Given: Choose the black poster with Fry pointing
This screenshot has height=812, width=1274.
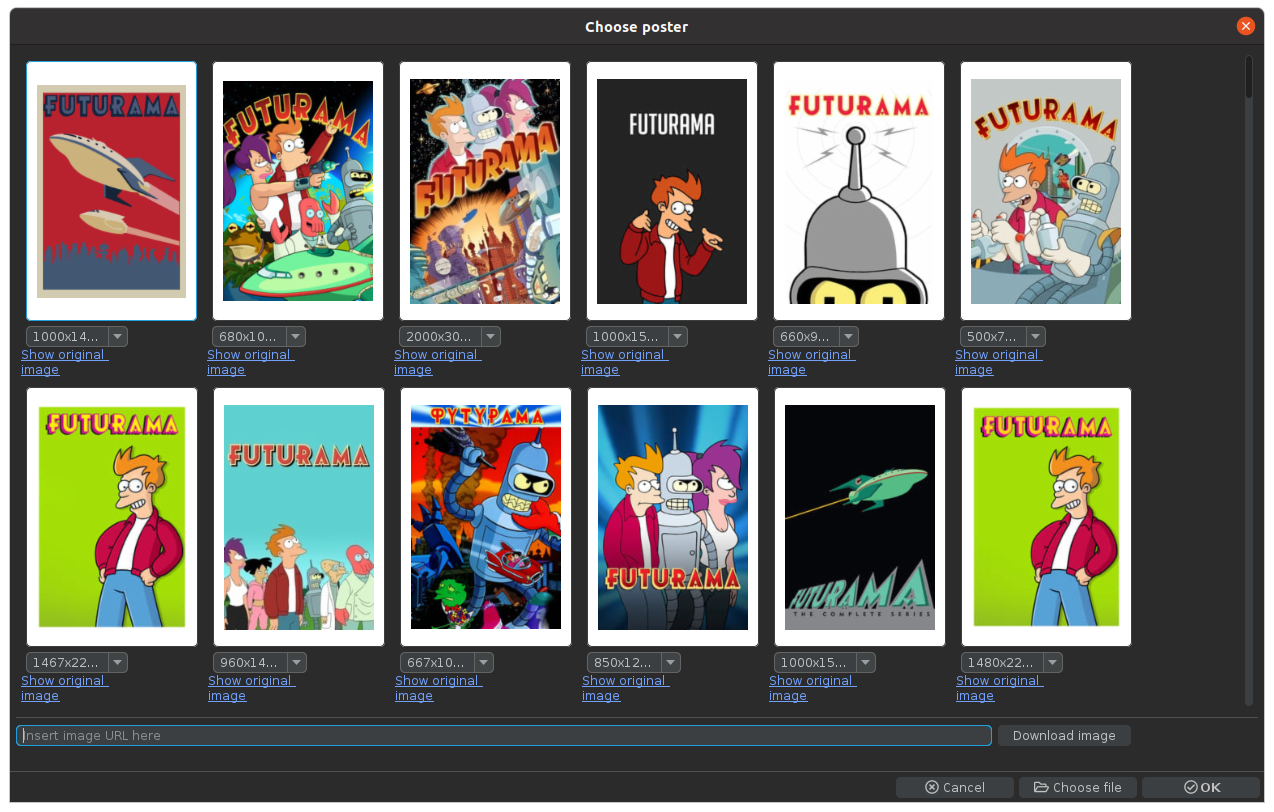Looking at the screenshot, I should click(671, 191).
